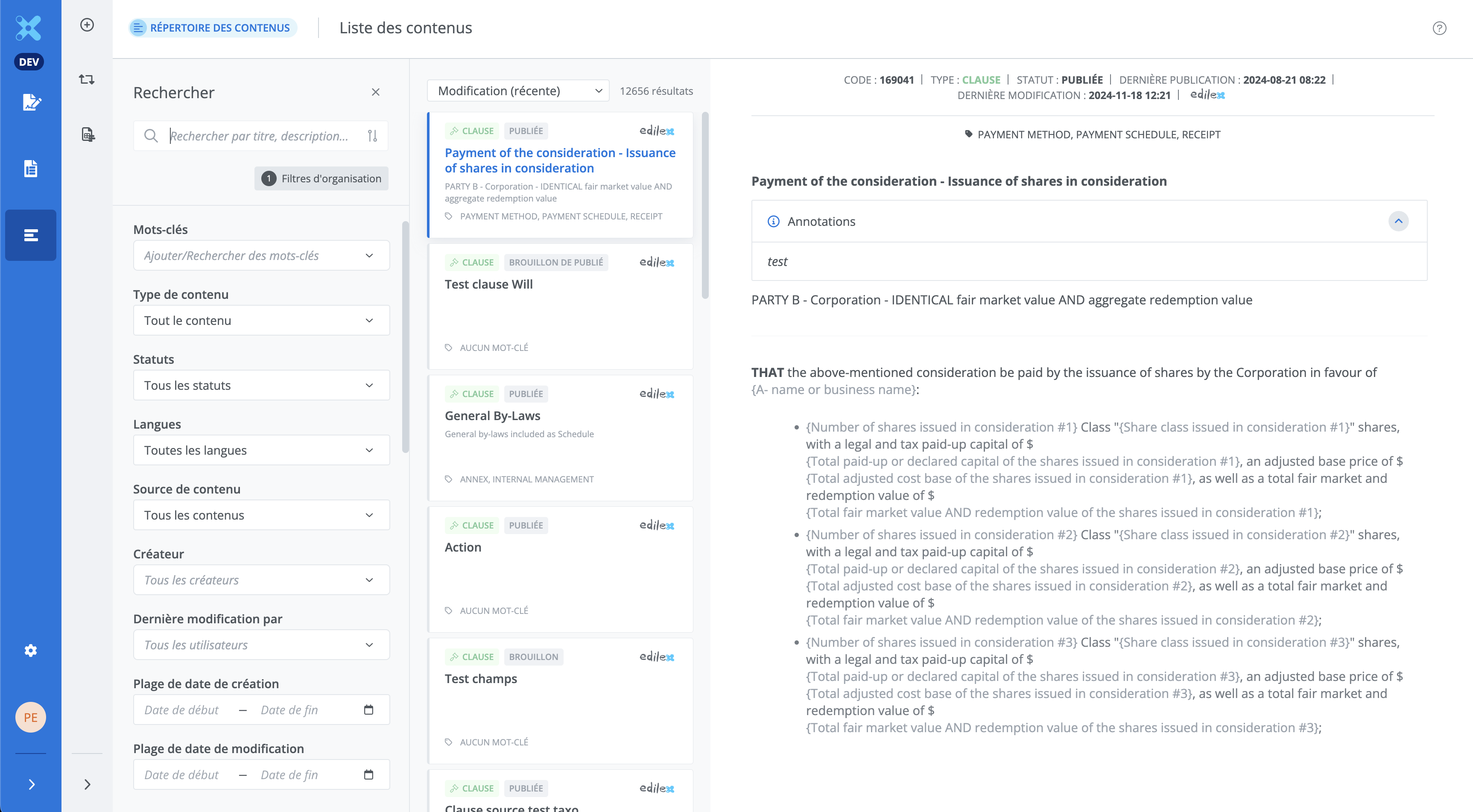Select the content repository sidebar menu item
Viewport: 1473px width, 812px height.
tap(31, 235)
